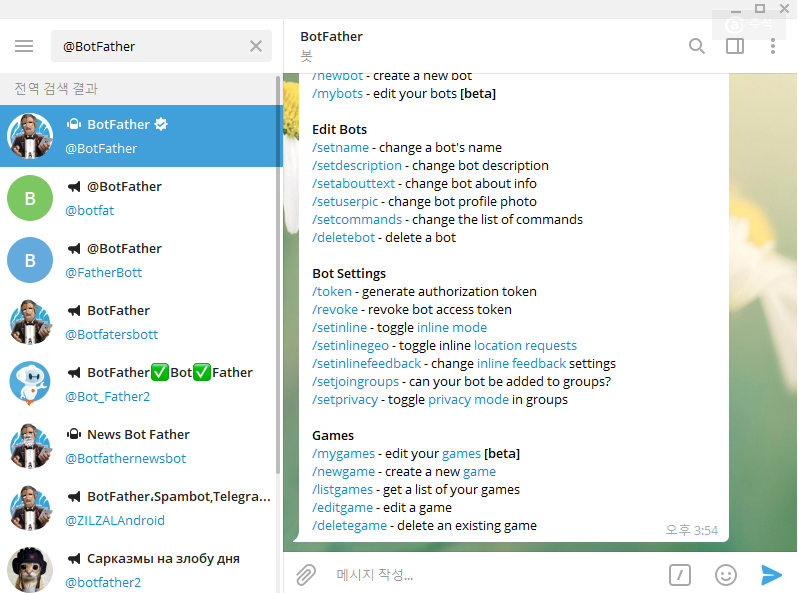The height and width of the screenshot is (593, 799).
Task: Click the /listgames command link
Action: click(x=342, y=490)
